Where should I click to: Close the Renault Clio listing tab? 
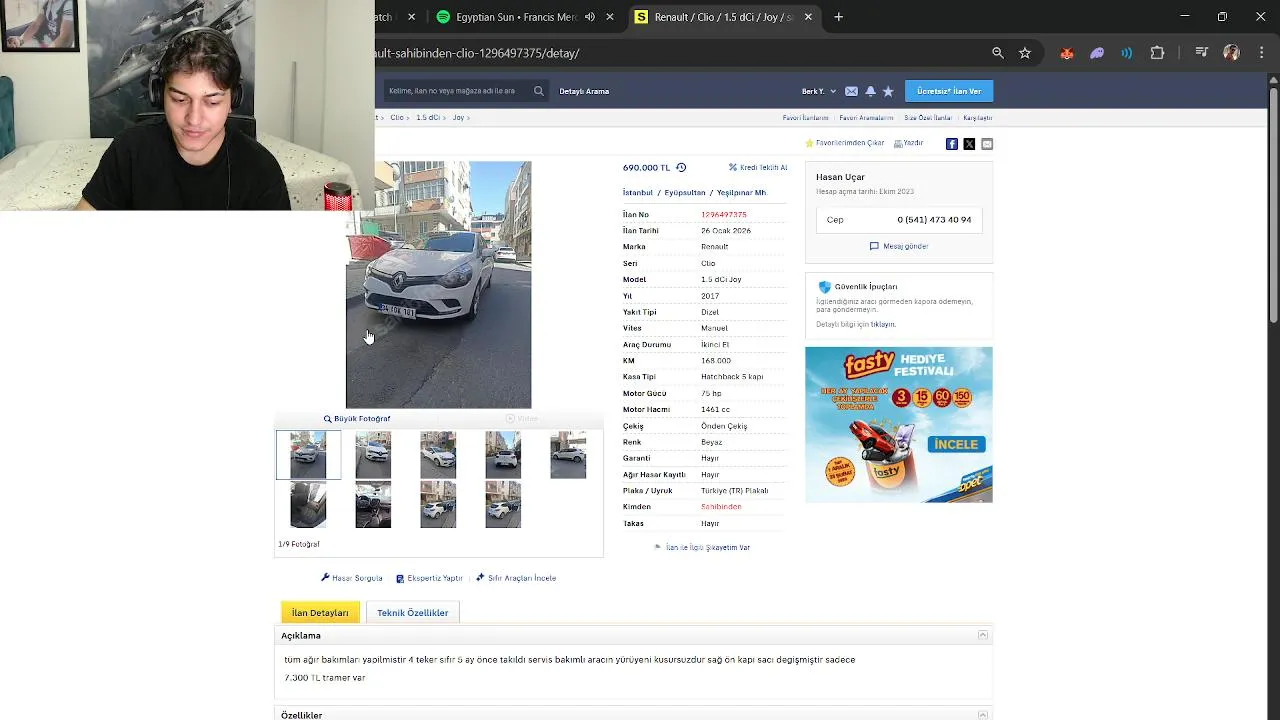[x=808, y=17]
